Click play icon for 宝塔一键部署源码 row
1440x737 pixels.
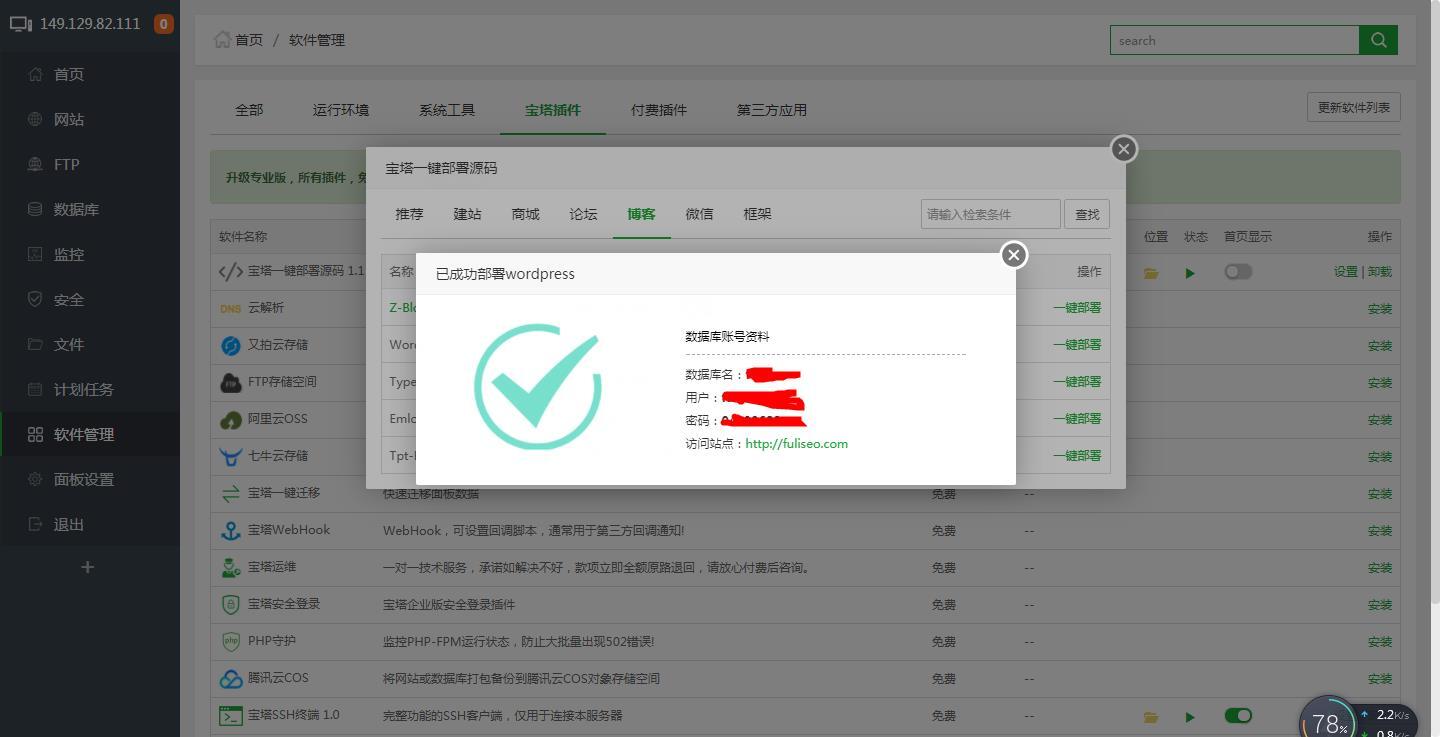[1190, 272]
